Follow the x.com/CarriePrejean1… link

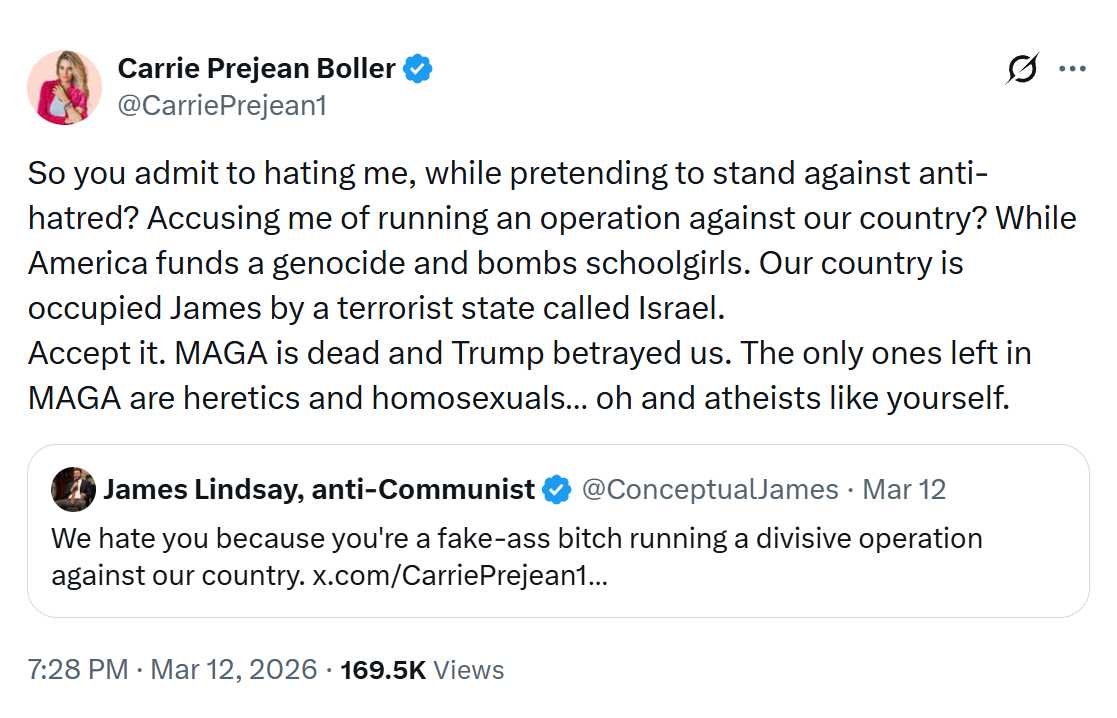459,577
